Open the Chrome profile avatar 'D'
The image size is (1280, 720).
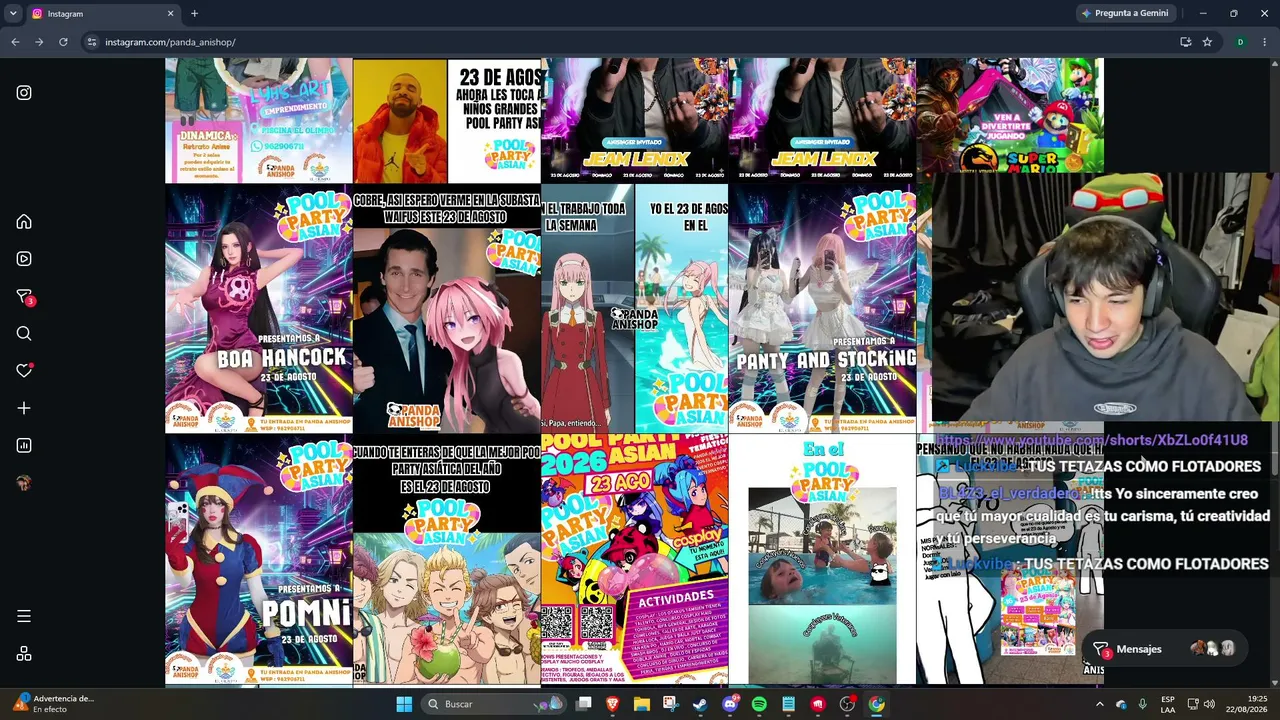(x=1240, y=42)
